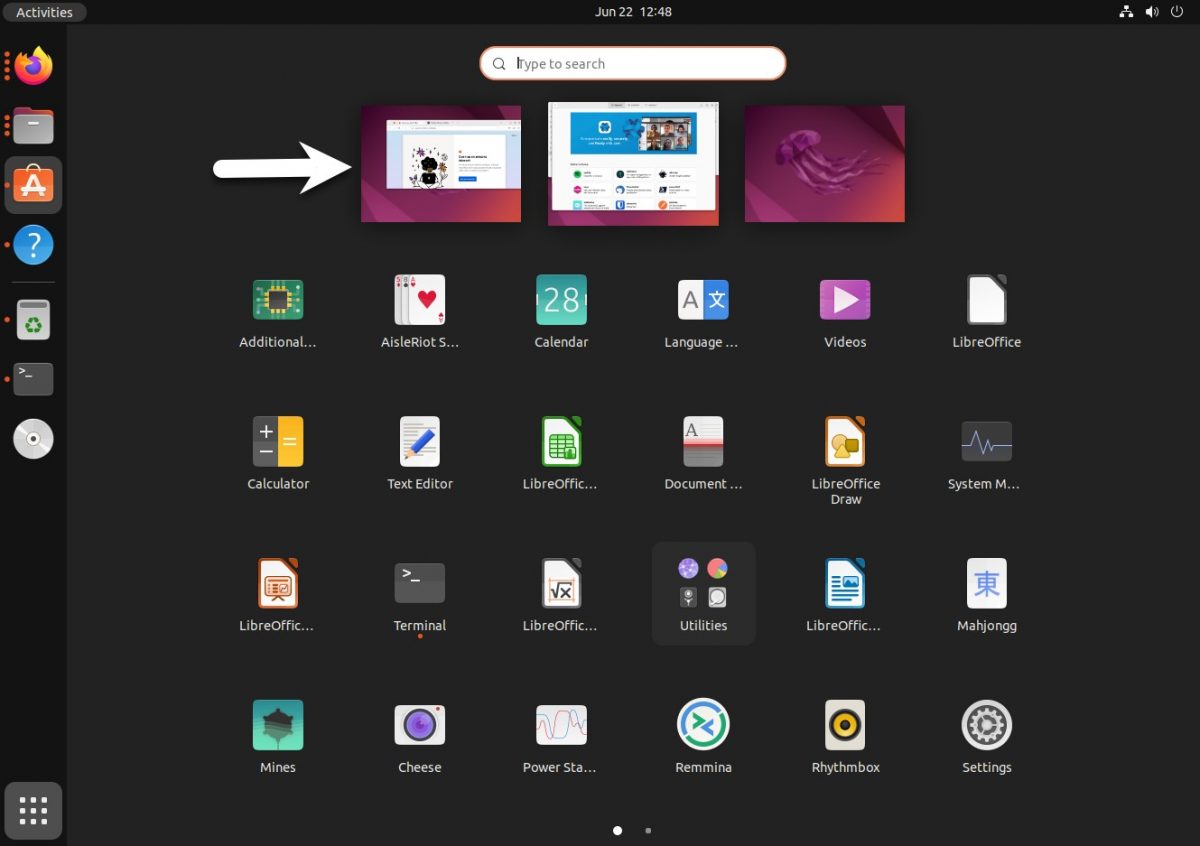The width and height of the screenshot is (1200, 846).
Task: Open the Calendar app
Action: point(561,312)
